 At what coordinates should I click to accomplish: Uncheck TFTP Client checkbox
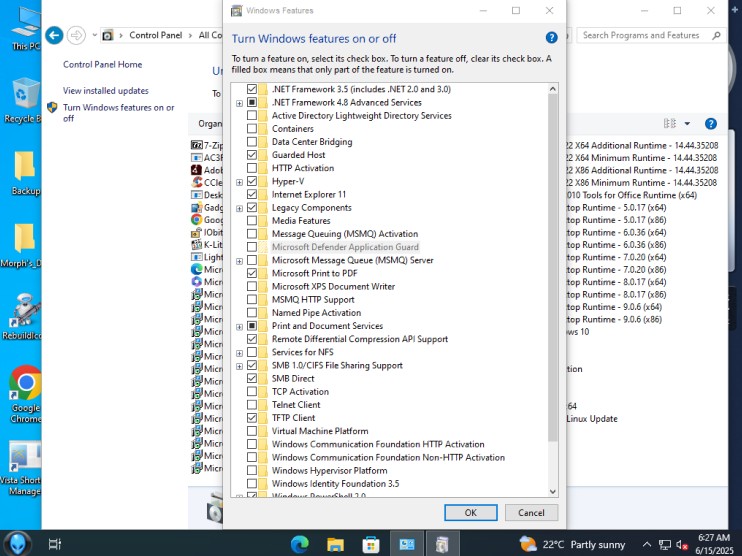click(x=252, y=418)
